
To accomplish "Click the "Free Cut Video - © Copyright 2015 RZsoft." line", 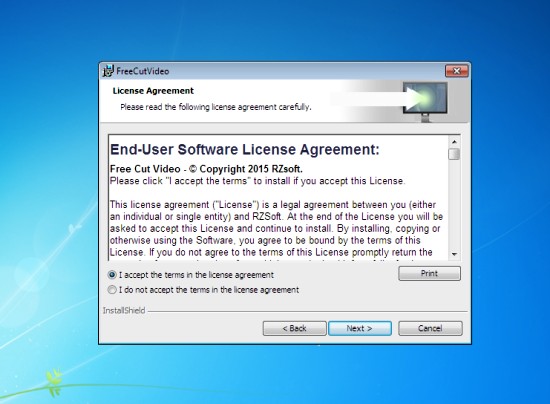I will 206,169.
